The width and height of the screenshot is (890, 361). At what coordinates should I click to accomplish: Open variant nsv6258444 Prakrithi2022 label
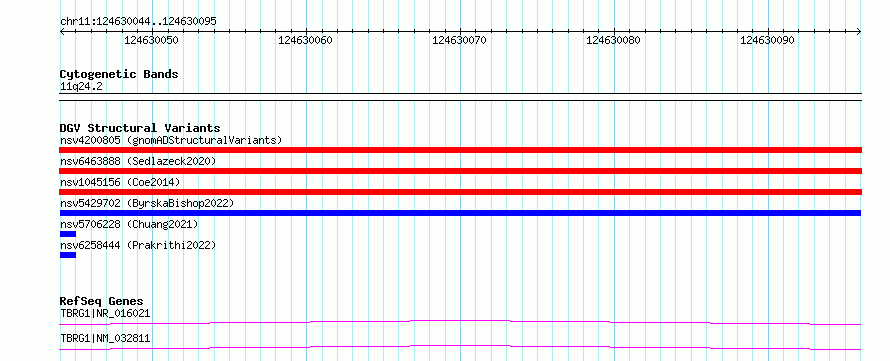pyautogui.click(x=138, y=245)
